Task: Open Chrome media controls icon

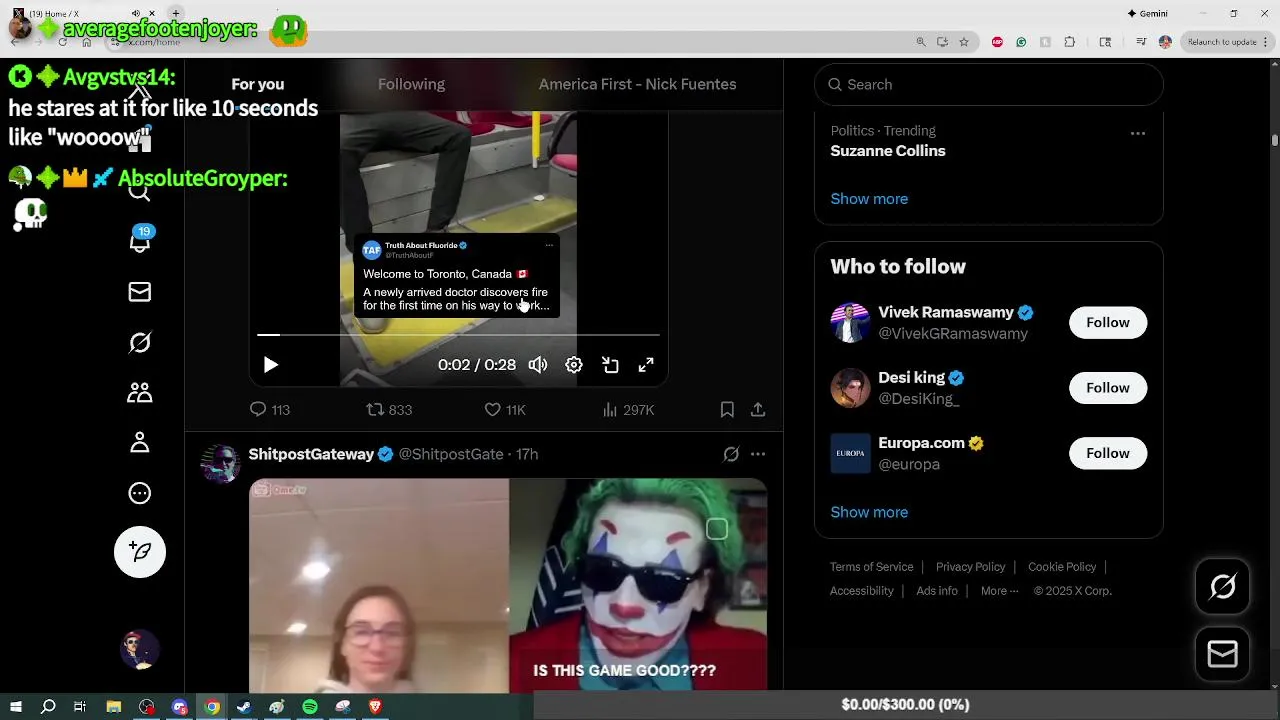Action: (x=1141, y=42)
